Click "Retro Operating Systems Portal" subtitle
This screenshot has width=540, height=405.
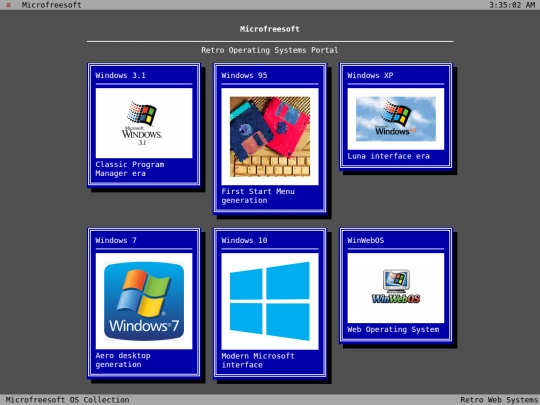(x=270, y=50)
